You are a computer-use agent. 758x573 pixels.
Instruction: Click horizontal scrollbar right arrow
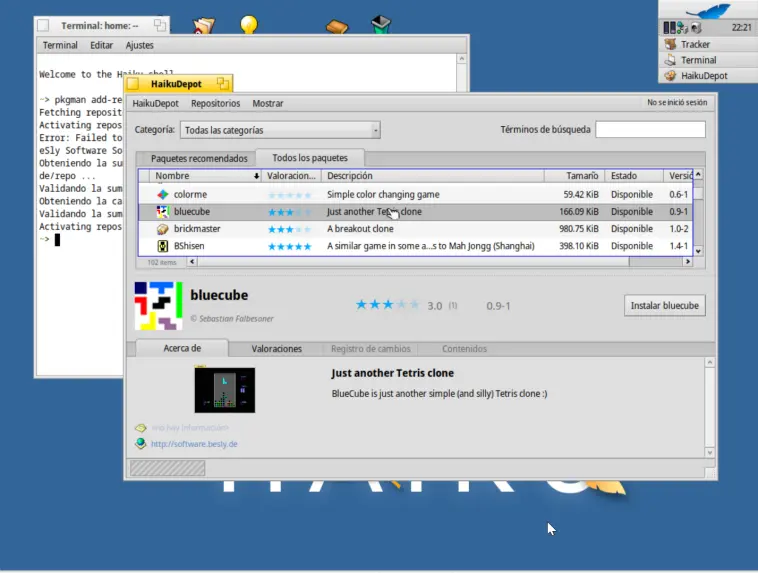pos(687,262)
